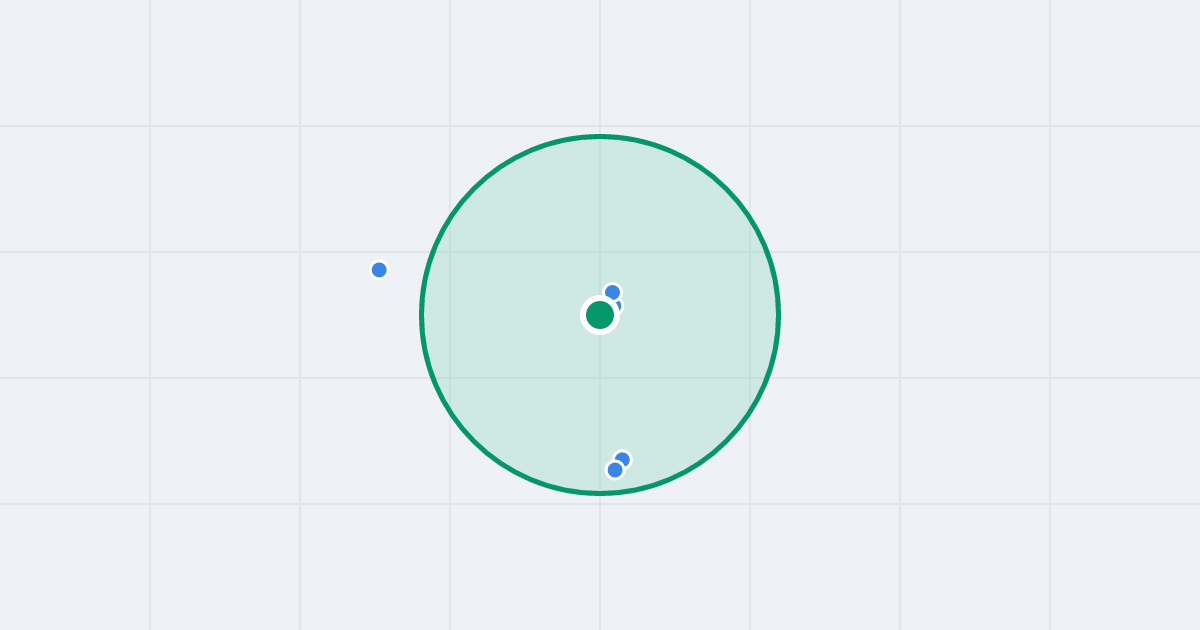This screenshot has width=1200, height=630.
Task: Pick the fully visible blue dot above the center marker
Action: point(612,292)
